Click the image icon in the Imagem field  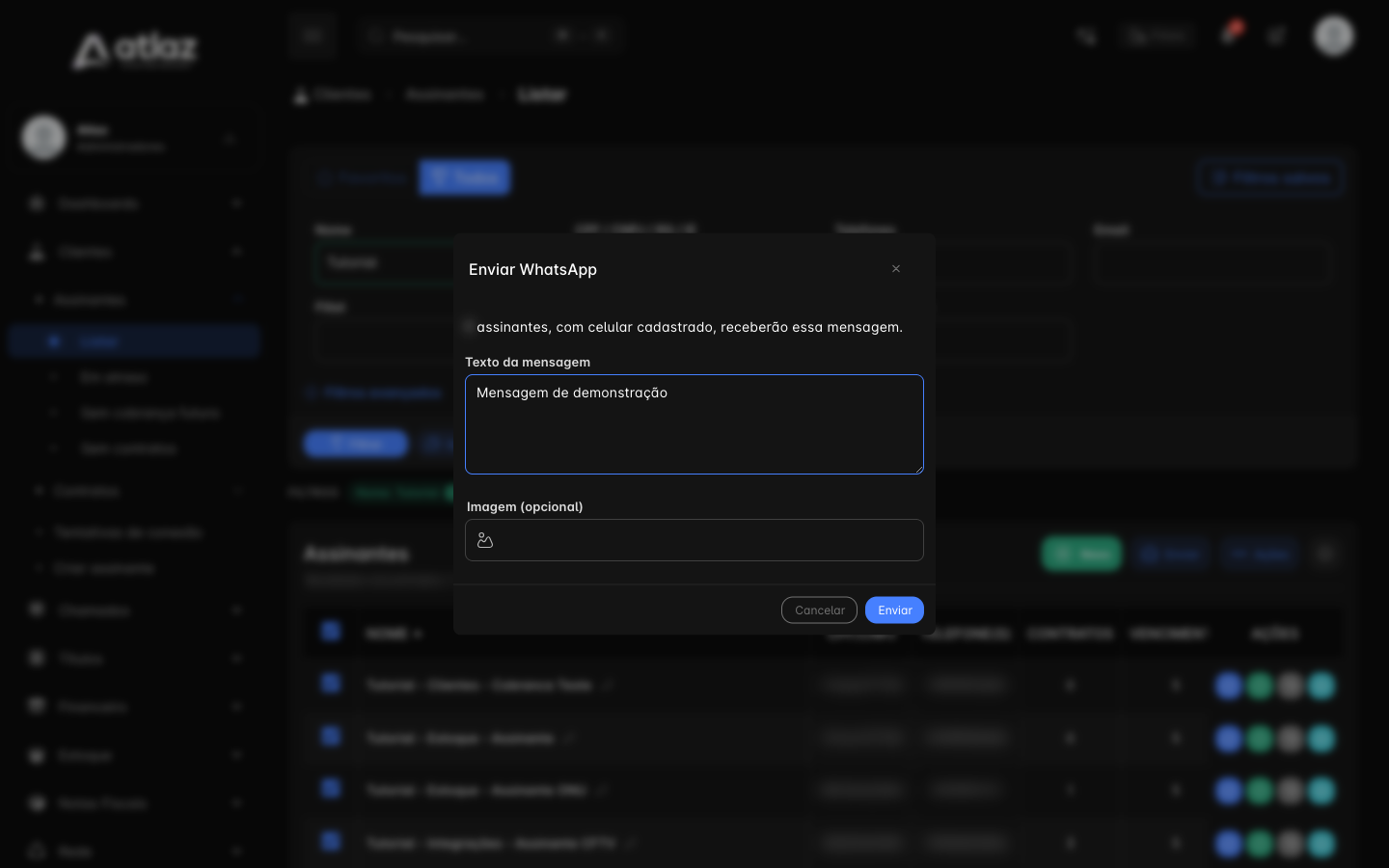[x=485, y=541]
